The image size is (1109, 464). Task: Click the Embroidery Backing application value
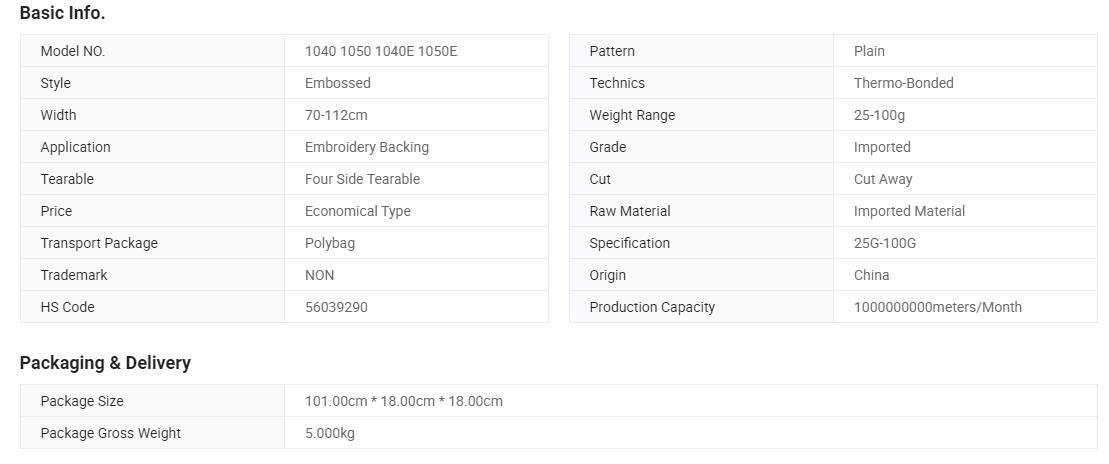pyautogui.click(x=366, y=147)
